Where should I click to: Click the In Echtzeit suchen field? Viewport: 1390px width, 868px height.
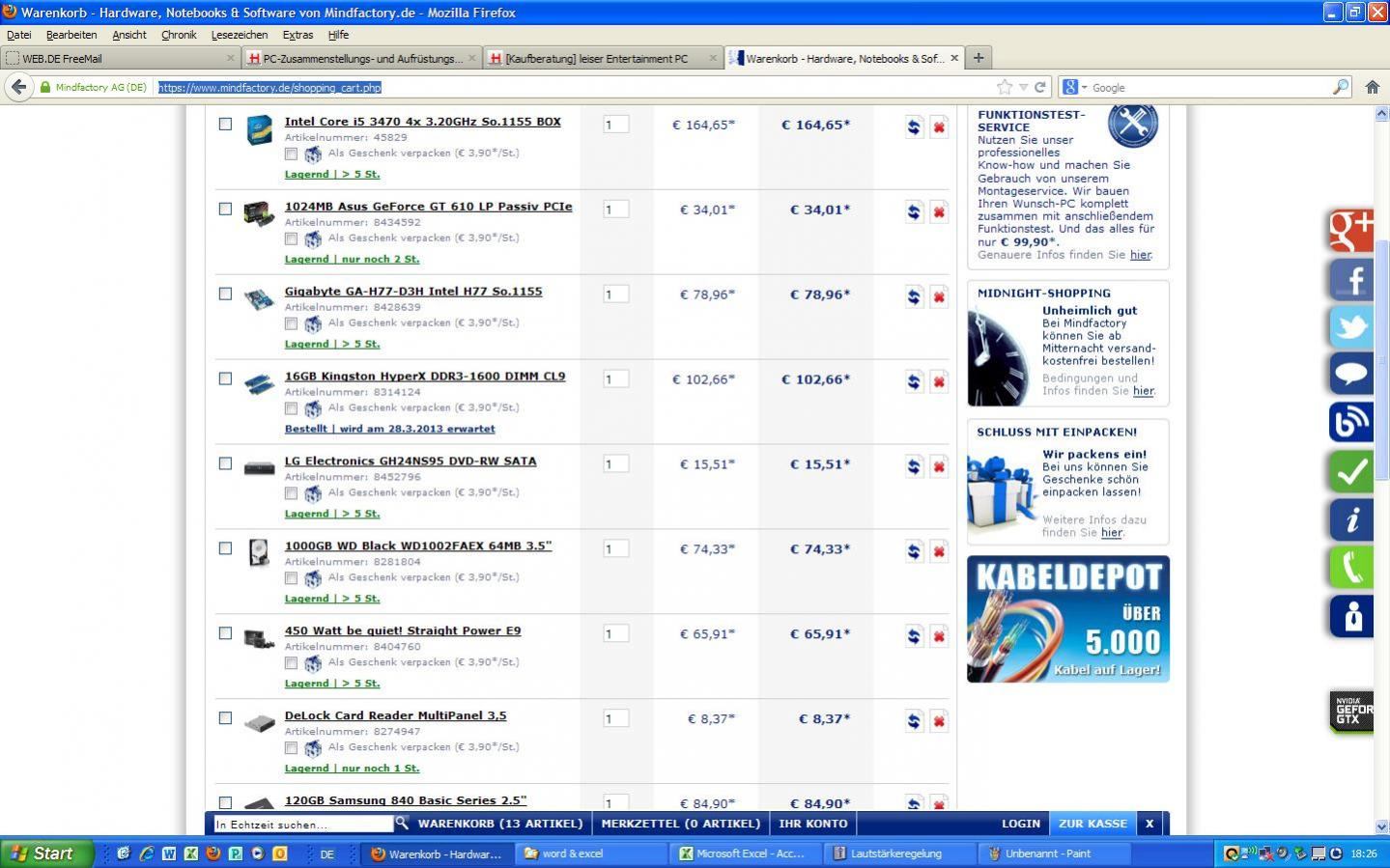coord(302,825)
